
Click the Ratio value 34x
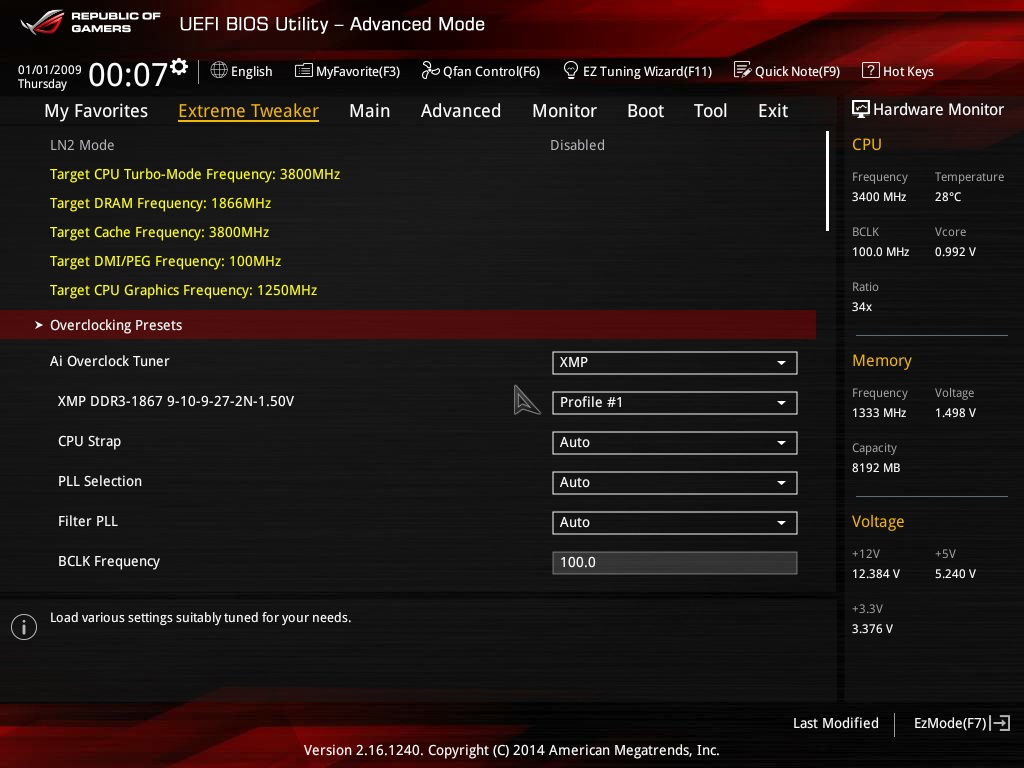(x=861, y=307)
